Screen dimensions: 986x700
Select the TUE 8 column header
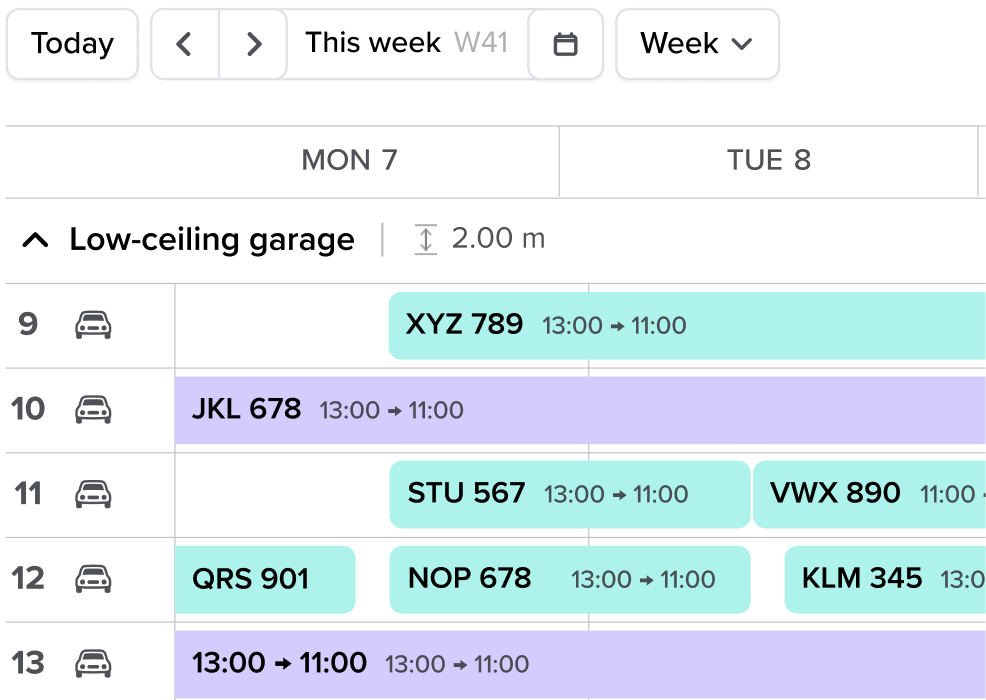[x=768, y=161]
